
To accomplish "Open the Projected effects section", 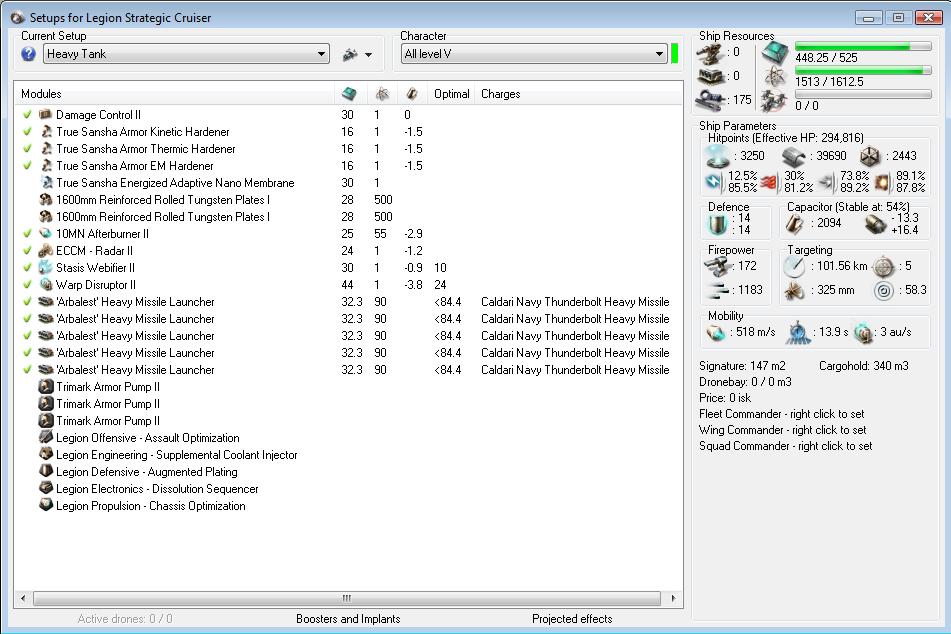I will (x=572, y=619).
